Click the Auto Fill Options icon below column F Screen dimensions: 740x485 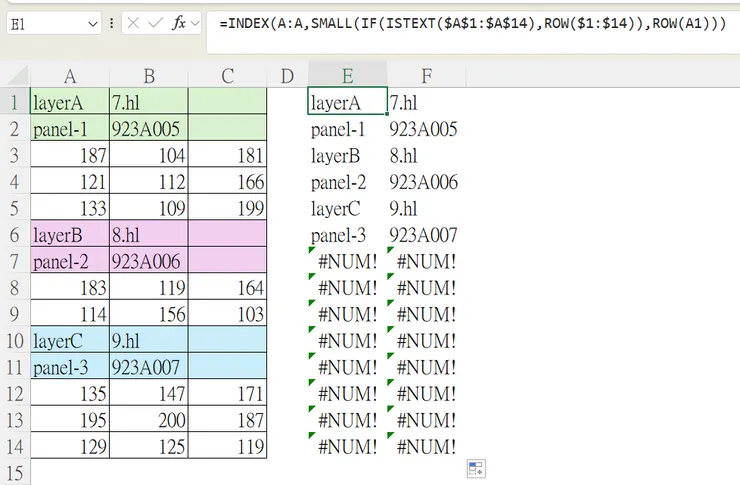[475, 469]
